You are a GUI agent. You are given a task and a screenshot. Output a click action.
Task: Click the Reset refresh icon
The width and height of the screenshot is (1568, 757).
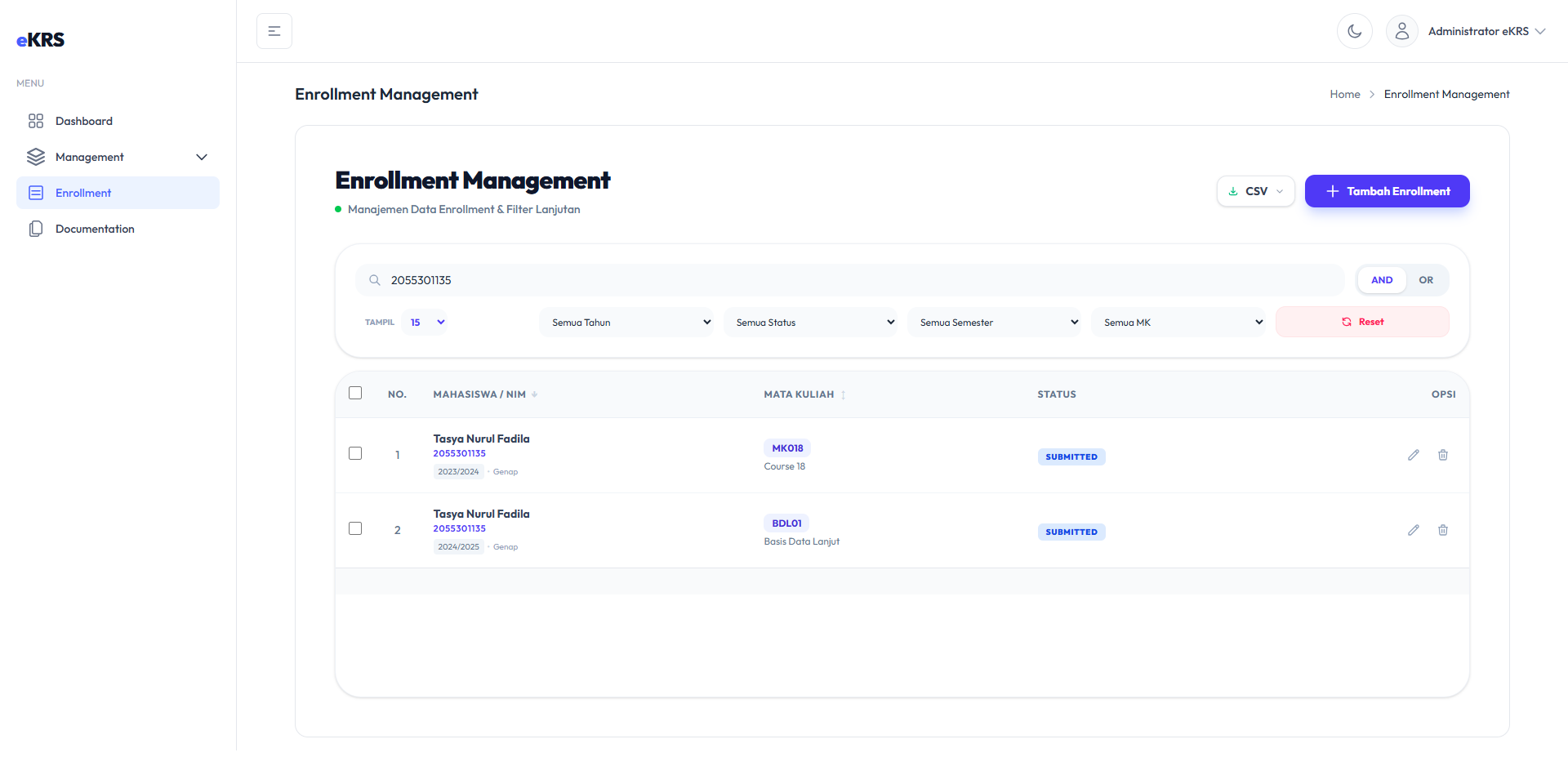[x=1347, y=322]
